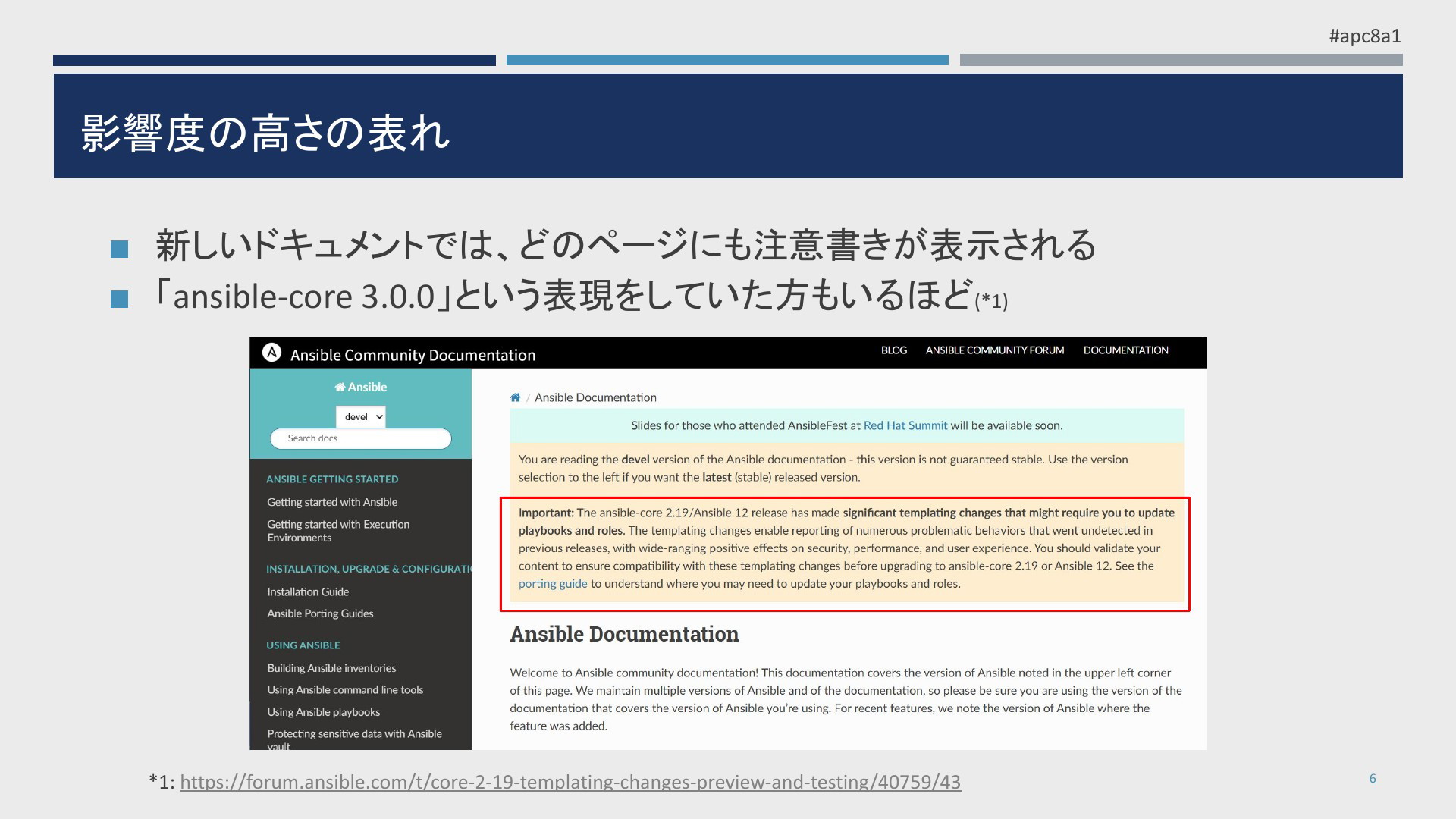The image size is (1456, 819).
Task: Open Protecting sensitive data with Ansible vault
Action: (x=354, y=739)
